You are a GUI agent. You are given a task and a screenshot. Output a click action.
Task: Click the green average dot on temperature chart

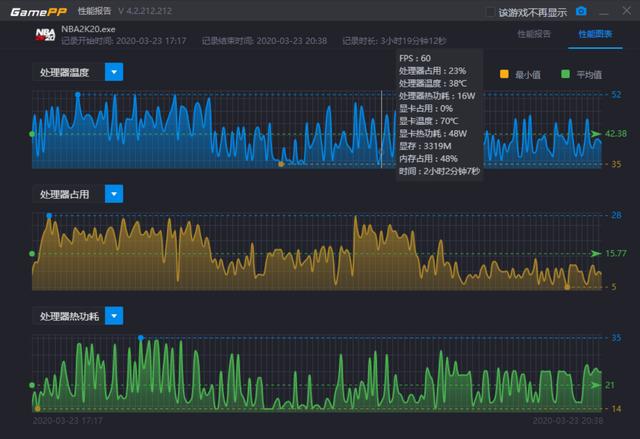pyautogui.click(x=32, y=134)
